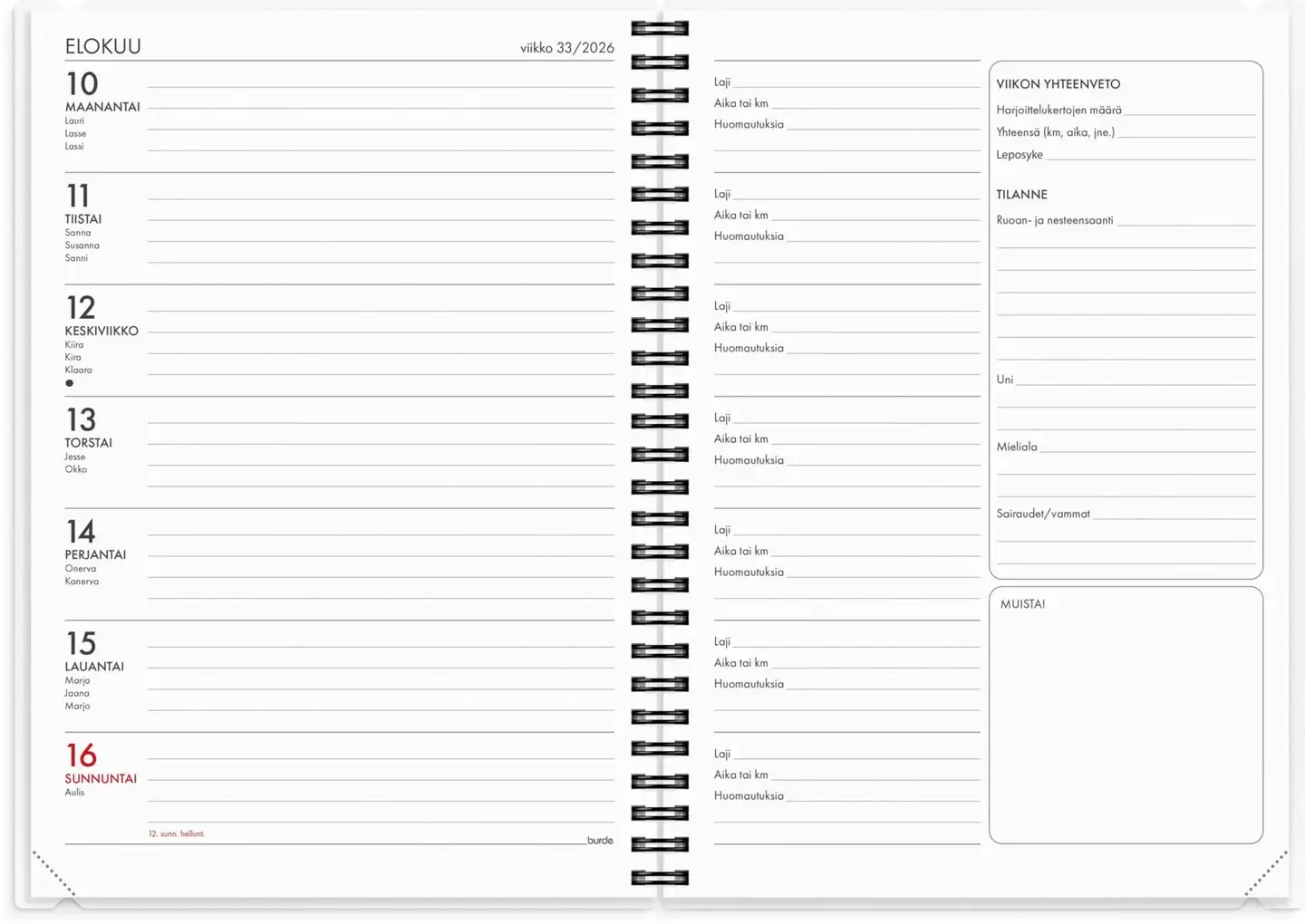Click the red '12. sunn. hellunt.' note

(x=177, y=833)
